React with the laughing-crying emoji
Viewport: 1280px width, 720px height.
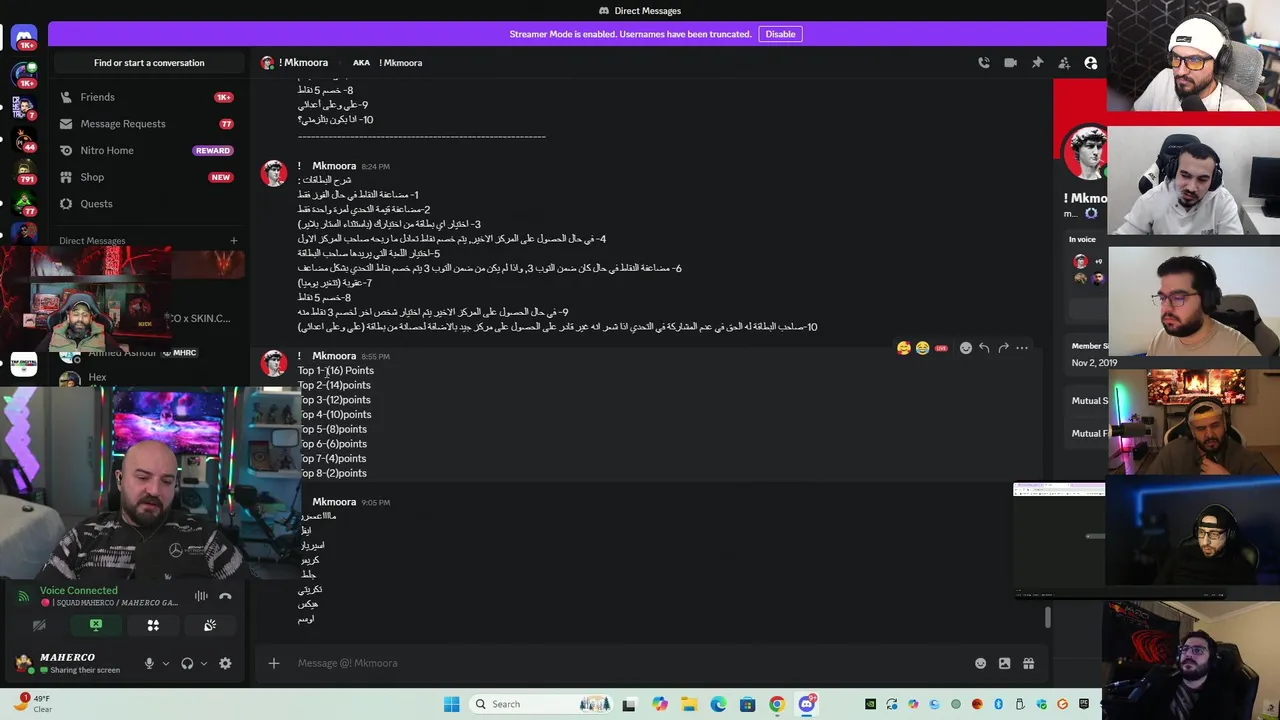point(922,348)
